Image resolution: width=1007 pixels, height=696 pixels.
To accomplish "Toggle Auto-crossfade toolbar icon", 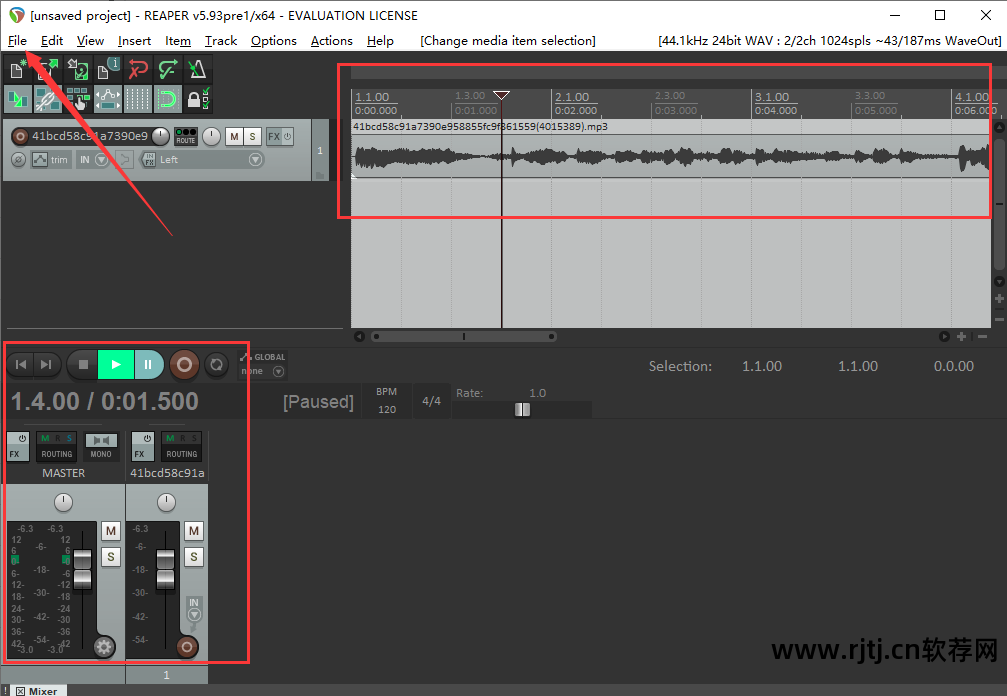I will pos(17,99).
